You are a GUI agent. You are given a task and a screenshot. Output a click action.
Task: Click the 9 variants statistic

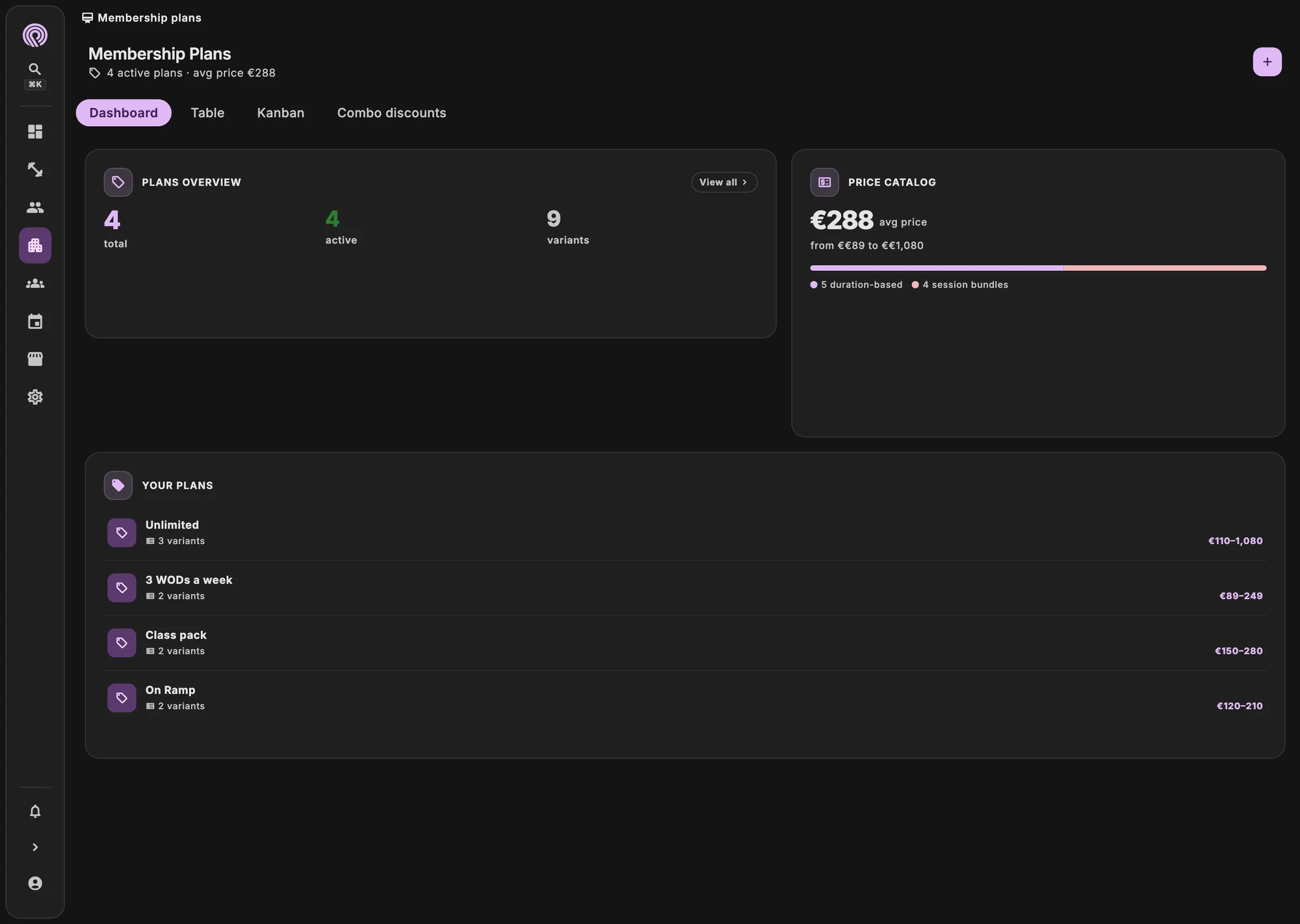point(568,226)
